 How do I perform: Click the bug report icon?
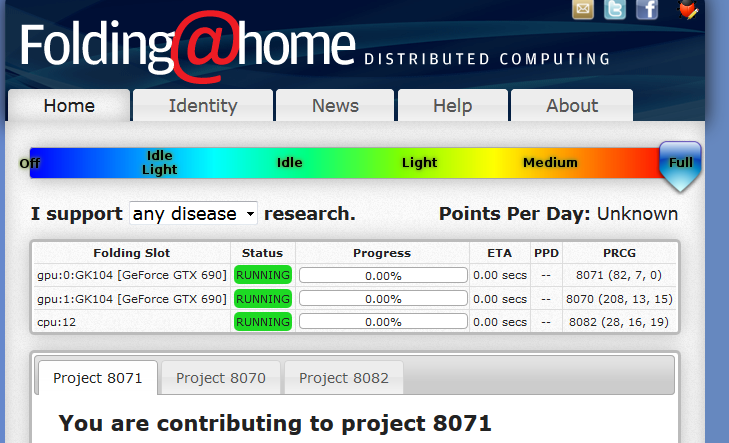coord(688,9)
